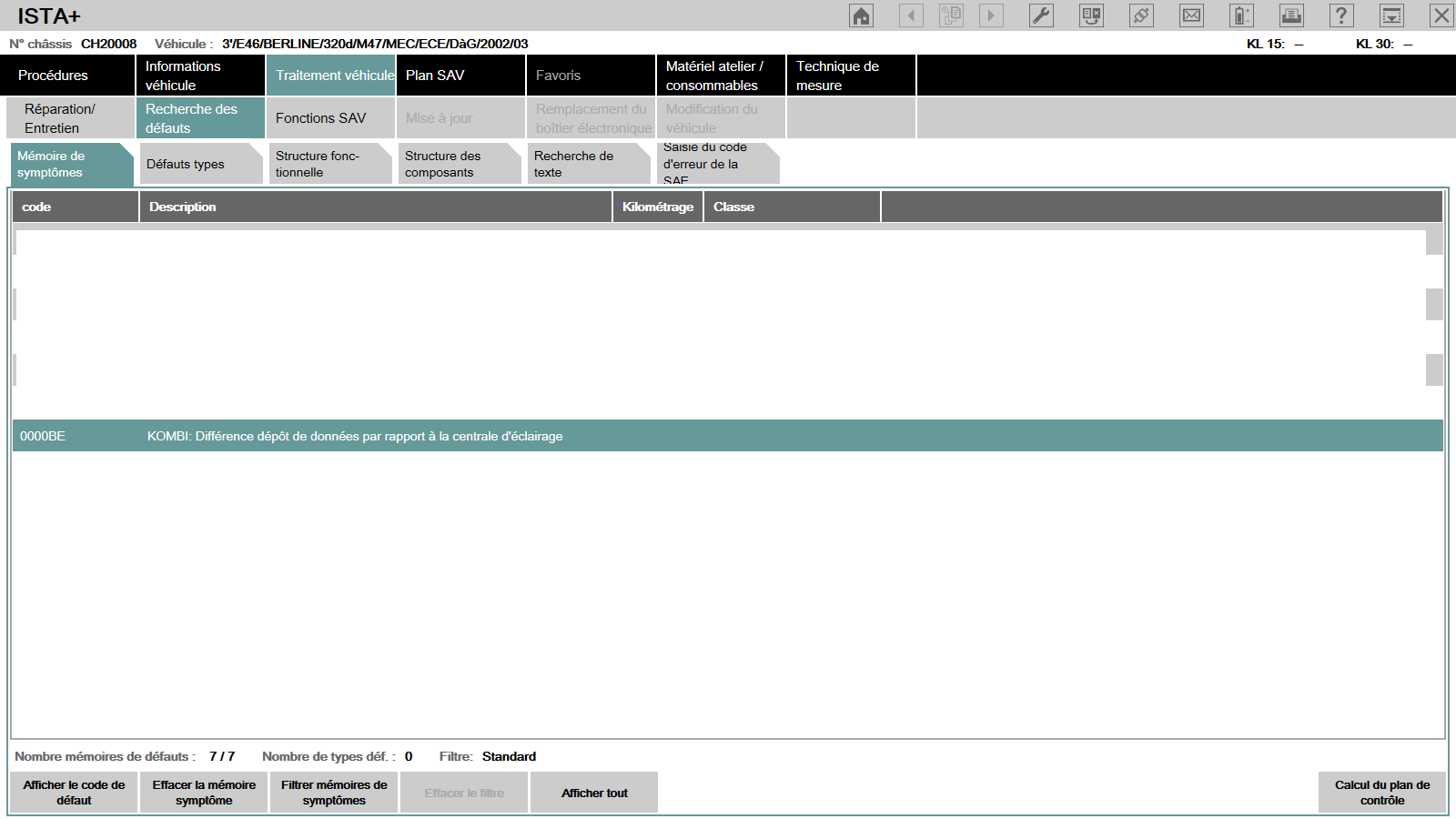Sort by the code column header
The height and width of the screenshot is (819, 1456).
(76, 207)
